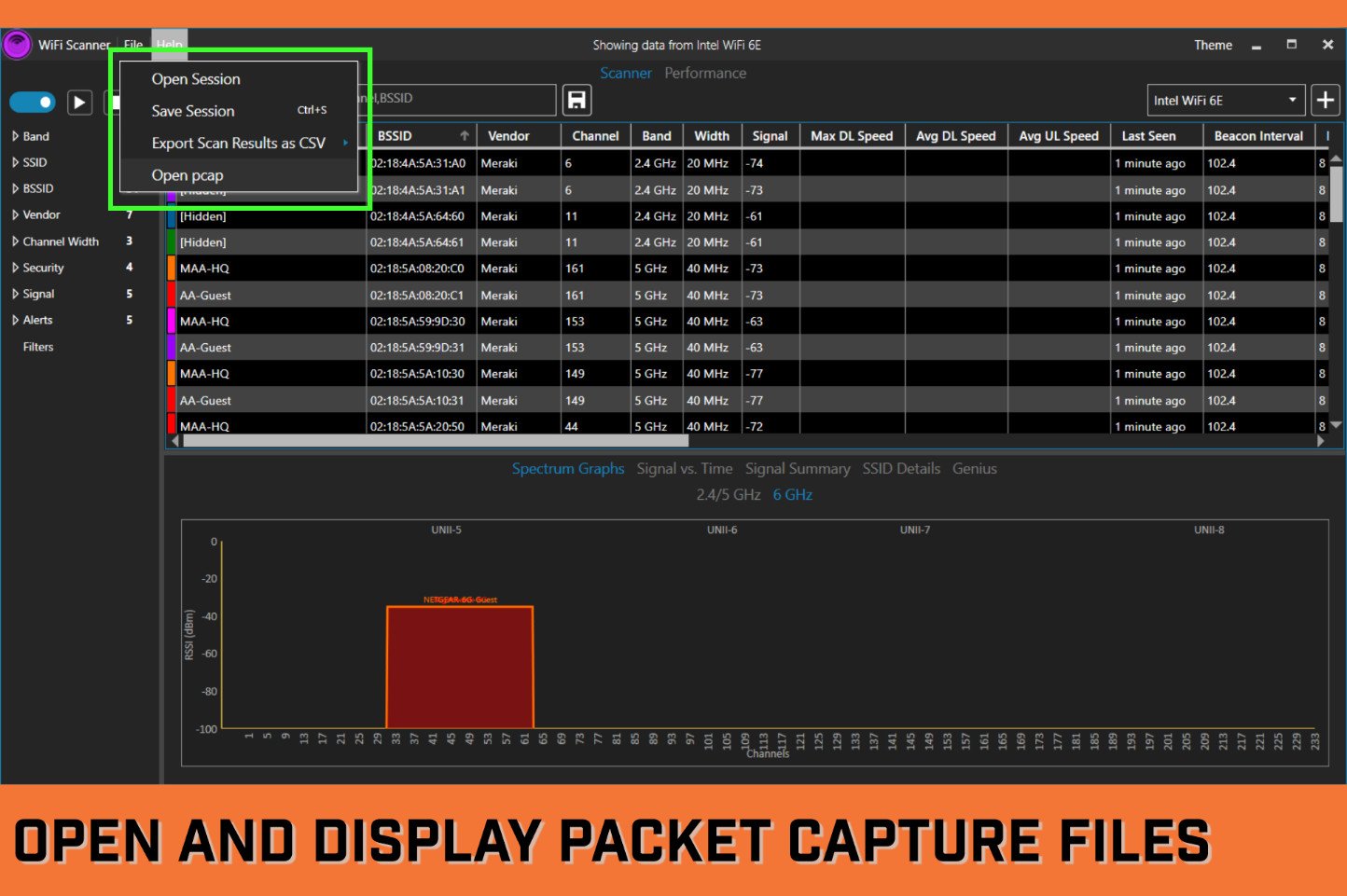Sort by Avg DL Speed column header
The width and height of the screenshot is (1347, 896).
(x=956, y=136)
